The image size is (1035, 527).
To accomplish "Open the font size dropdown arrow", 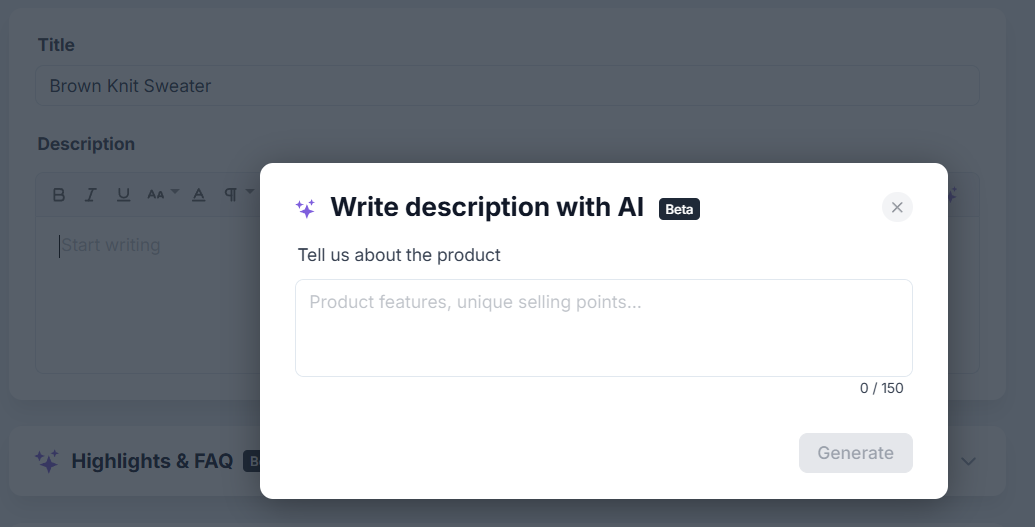I will [175, 192].
